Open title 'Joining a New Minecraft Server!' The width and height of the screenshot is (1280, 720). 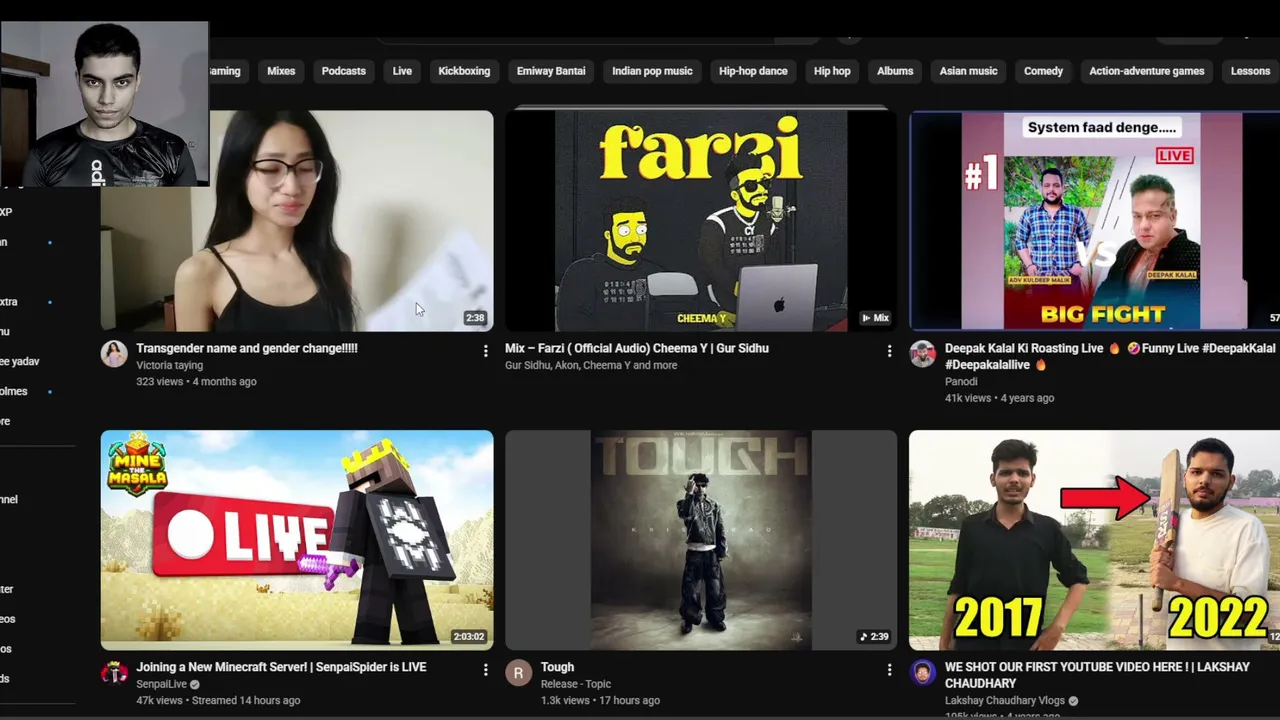[x=281, y=667]
